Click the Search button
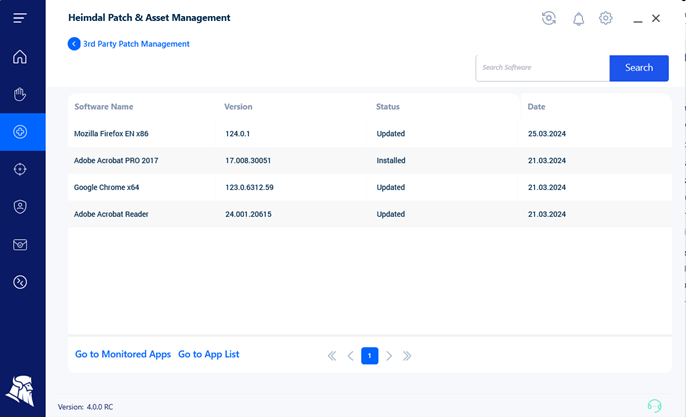This screenshot has width=686, height=417. pyautogui.click(x=639, y=68)
